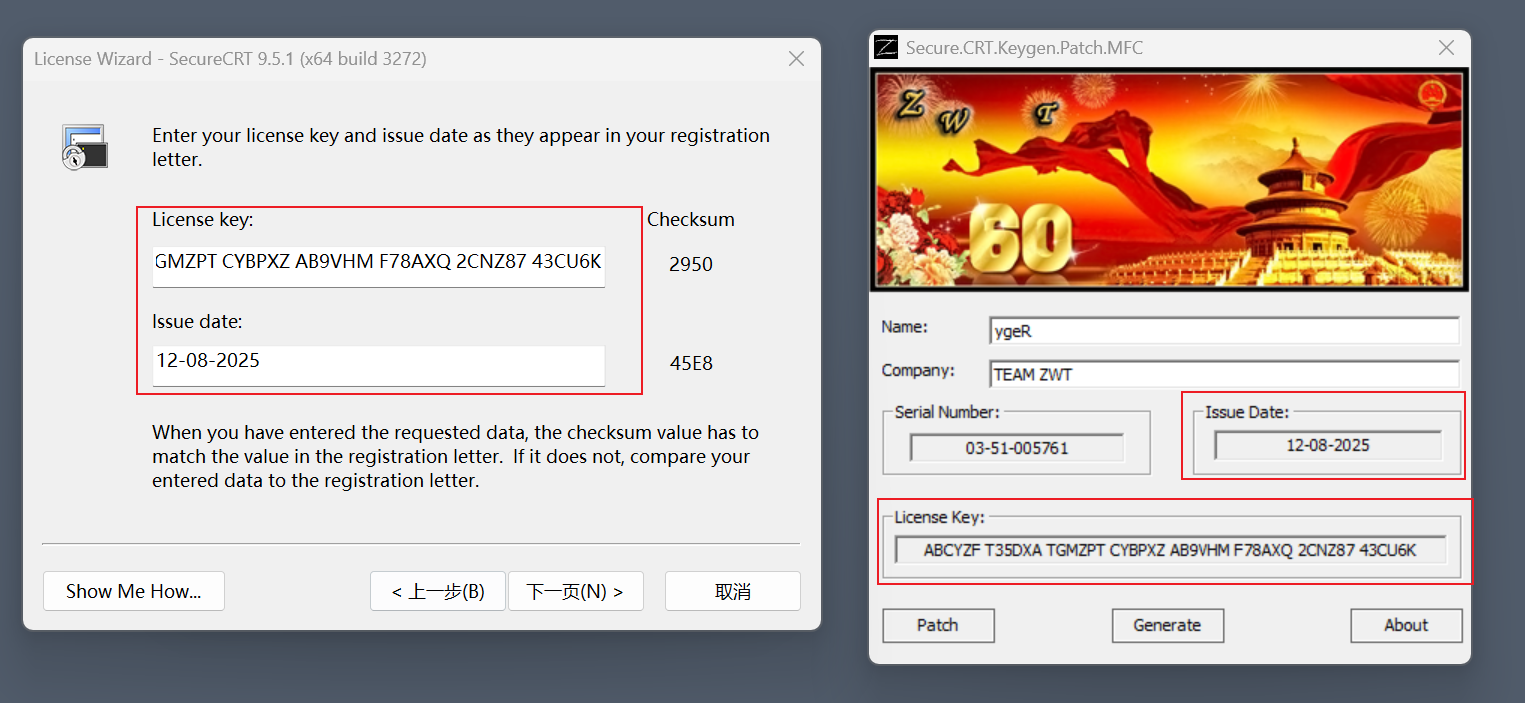The height and width of the screenshot is (703, 1525).
Task: Click the "License key:" label in wizard
Action: (203, 220)
